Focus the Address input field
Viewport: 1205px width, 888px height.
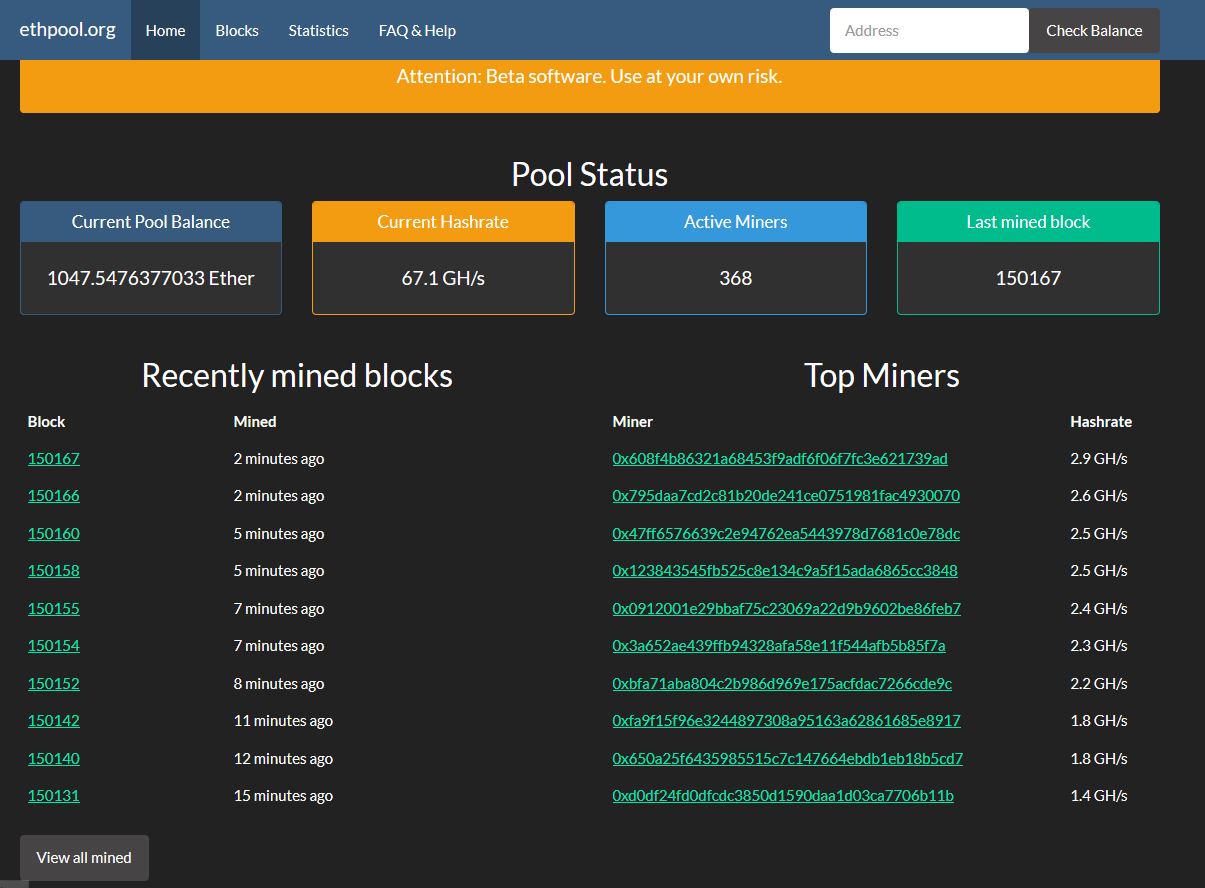click(x=929, y=30)
